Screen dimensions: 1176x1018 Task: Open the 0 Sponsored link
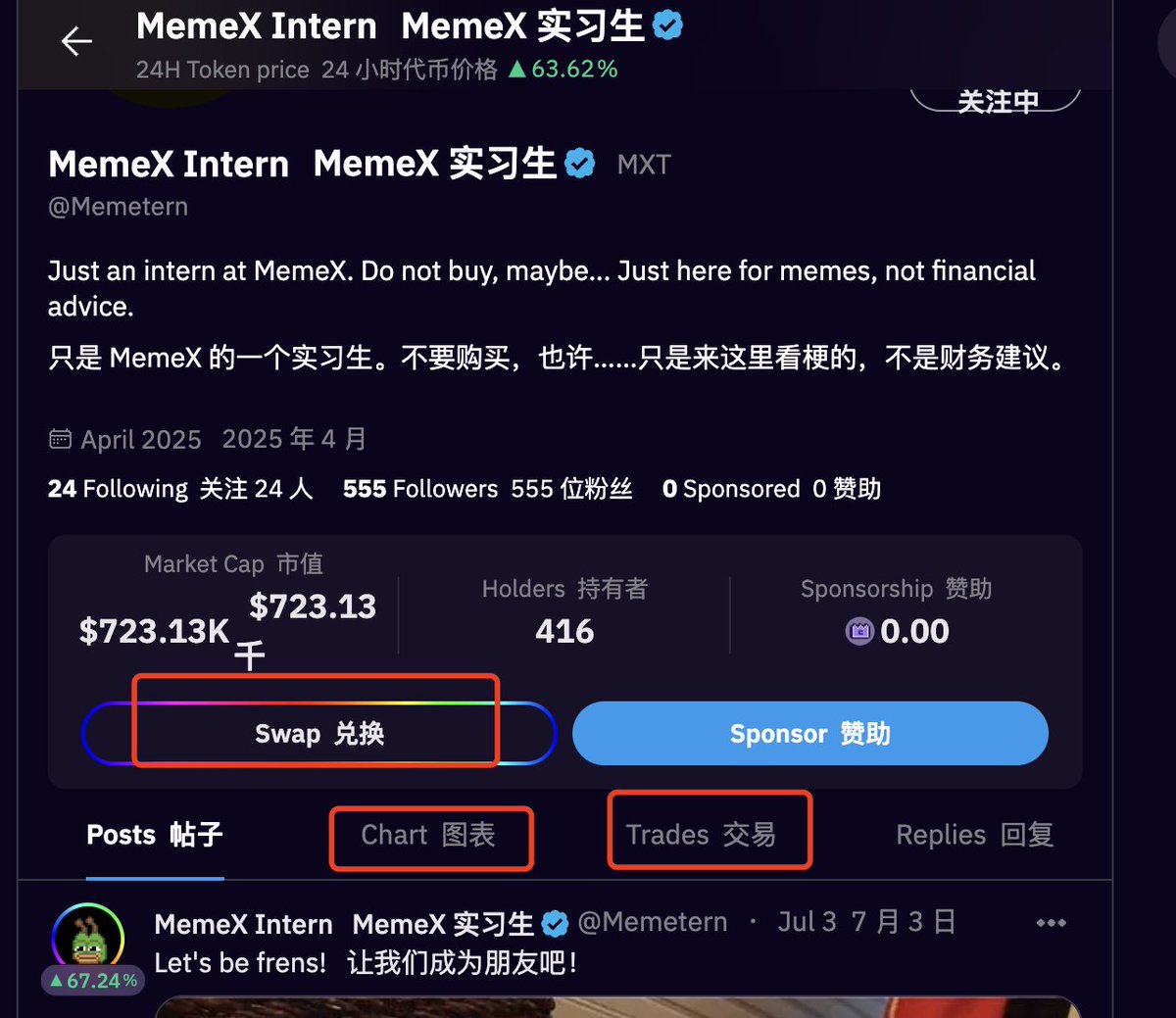click(771, 489)
